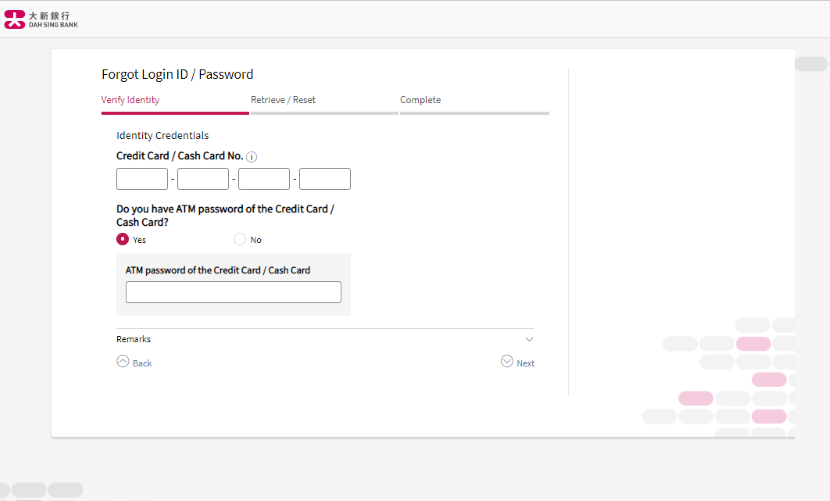Viewport: 830px width, 501px height.
Task: Click the Forgot Login ID / Password heading
Action: pyautogui.click(x=177, y=75)
